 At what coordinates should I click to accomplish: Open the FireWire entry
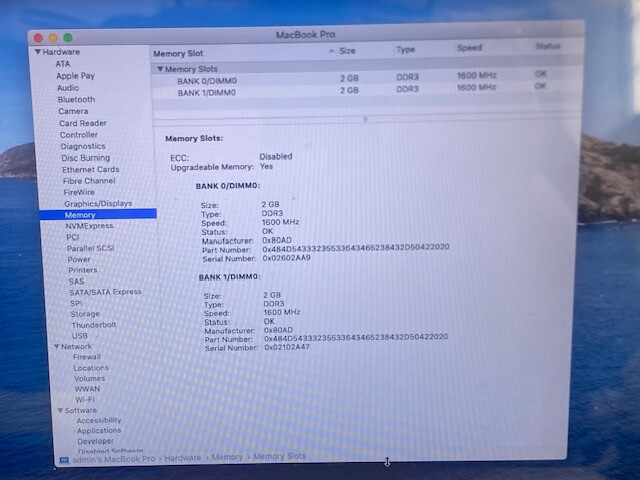(79, 192)
